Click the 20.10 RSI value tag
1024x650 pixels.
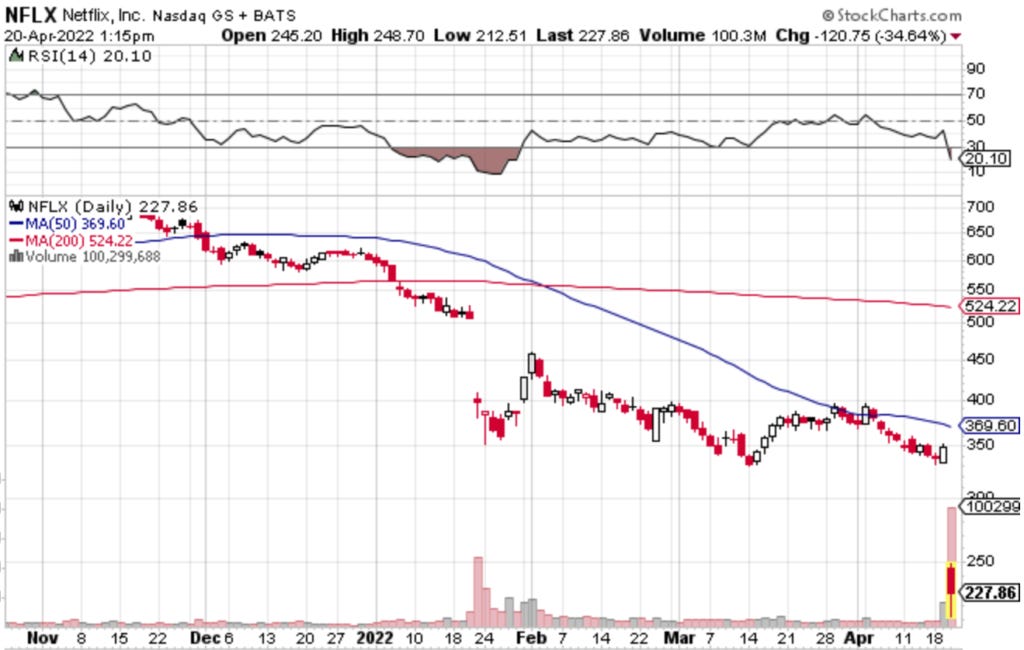tap(985, 159)
